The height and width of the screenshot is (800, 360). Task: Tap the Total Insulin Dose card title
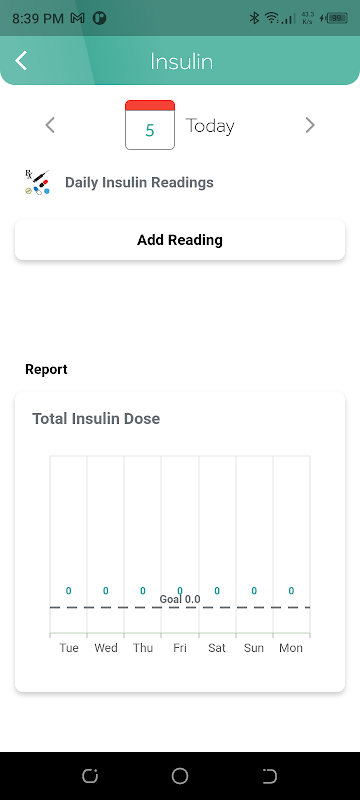point(96,418)
